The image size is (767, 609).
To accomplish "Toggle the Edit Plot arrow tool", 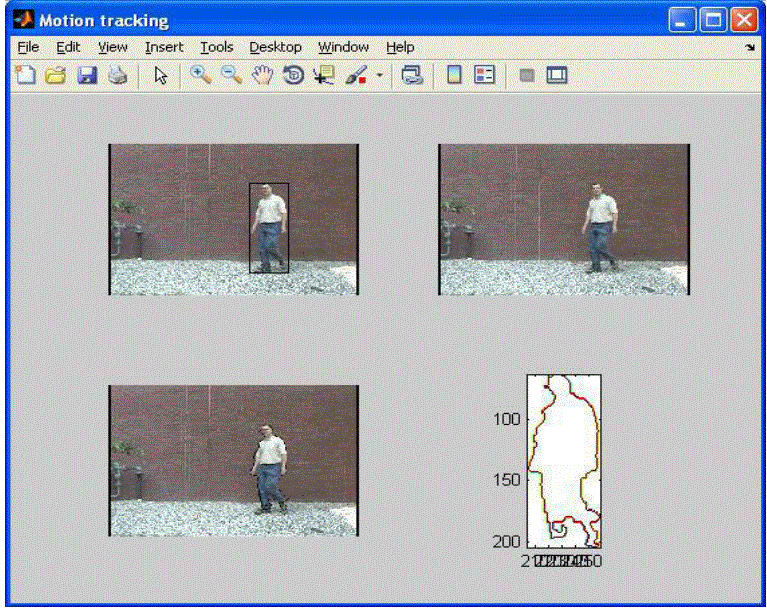I will pyautogui.click(x=160, y=75).
